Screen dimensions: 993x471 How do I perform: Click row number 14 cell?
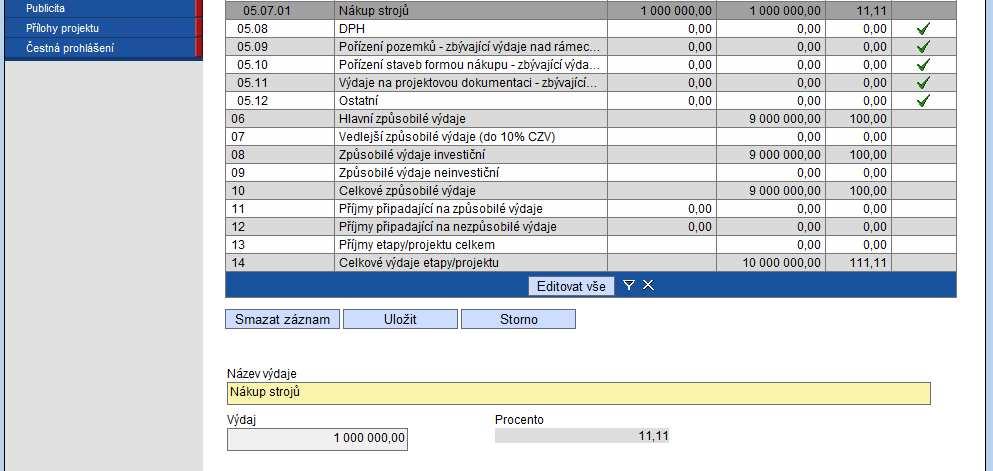click(280, 263)
